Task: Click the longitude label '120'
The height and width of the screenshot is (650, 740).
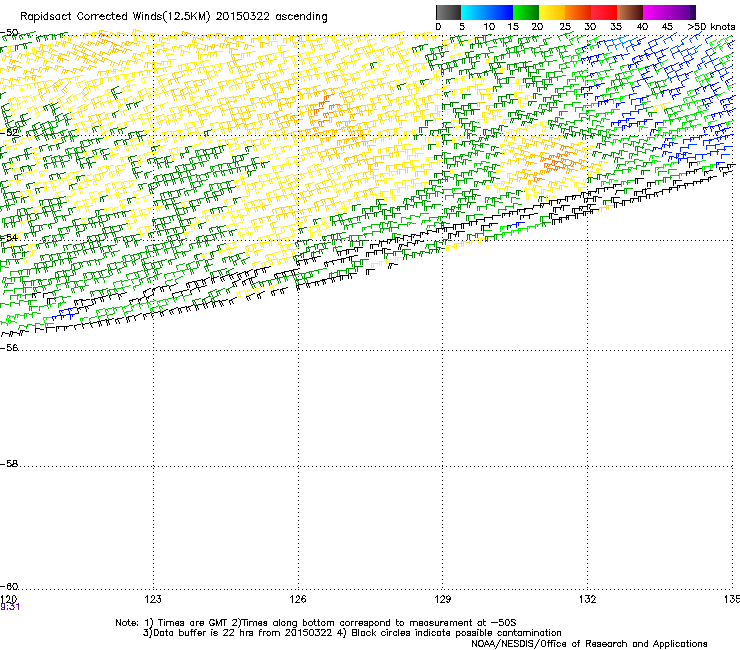Action: pos(8,599)
